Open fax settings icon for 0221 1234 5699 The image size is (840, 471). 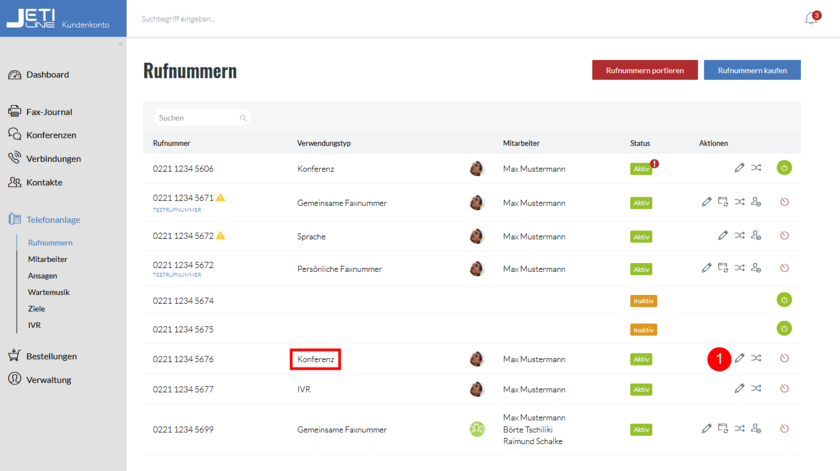pos(723,428)
